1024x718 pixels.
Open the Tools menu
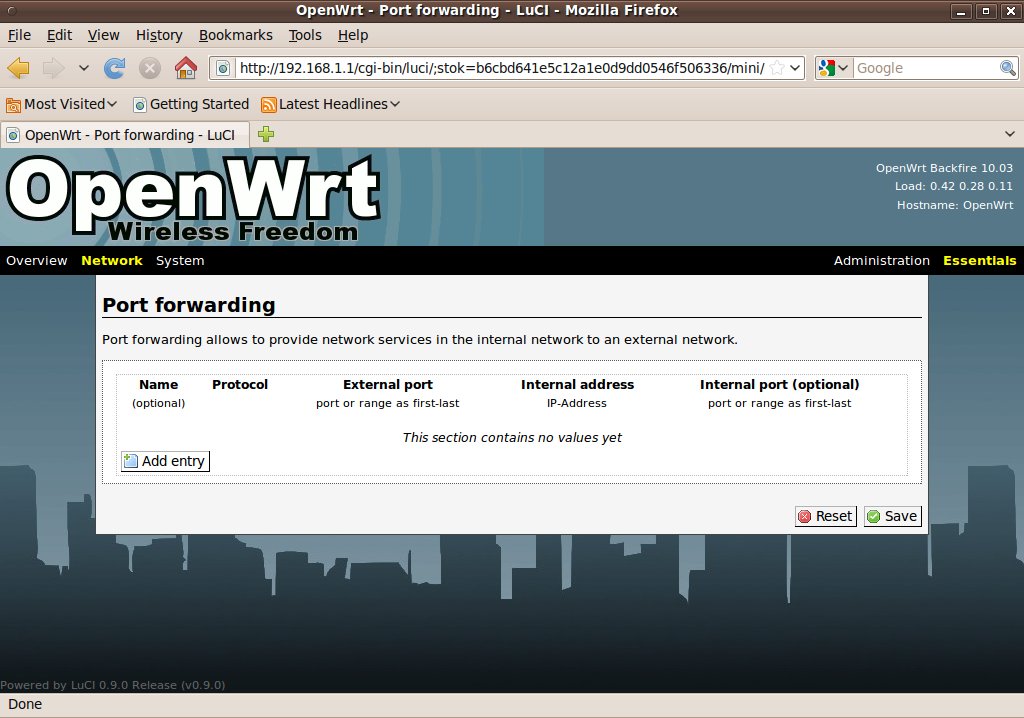click(x=305, y=35)
